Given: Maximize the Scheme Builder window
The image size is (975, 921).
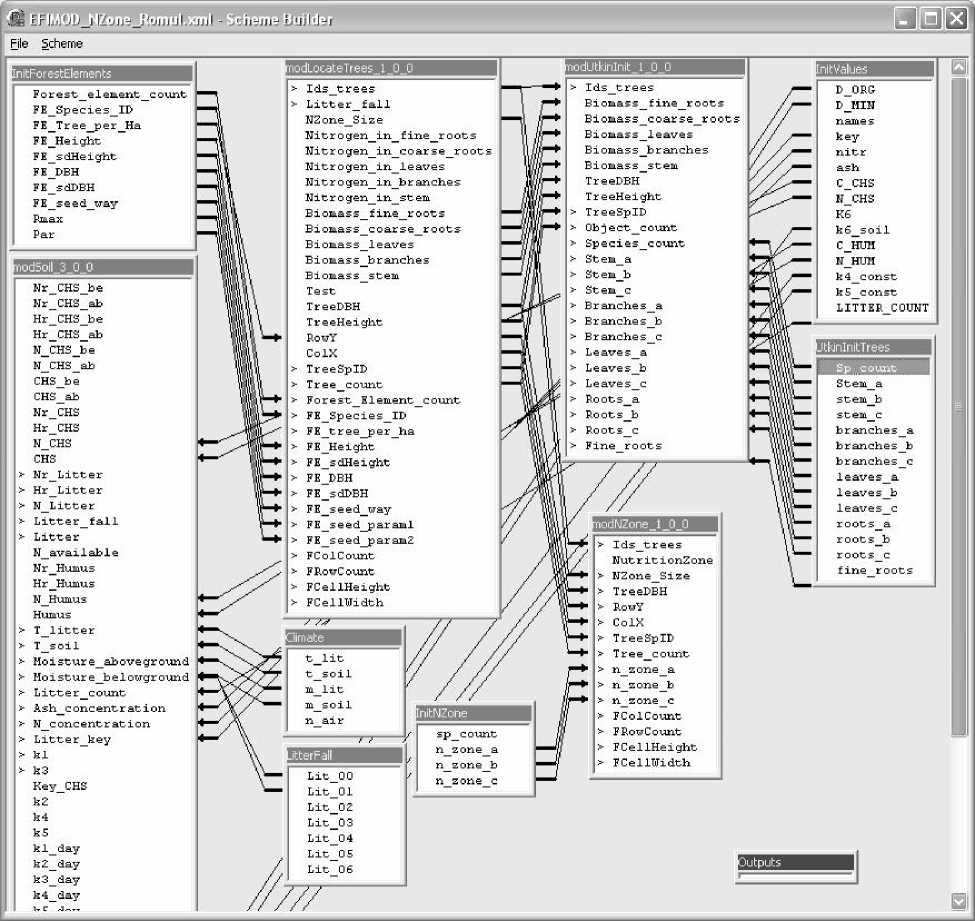Looking at the screenshot, I should (x=931, y=19).
